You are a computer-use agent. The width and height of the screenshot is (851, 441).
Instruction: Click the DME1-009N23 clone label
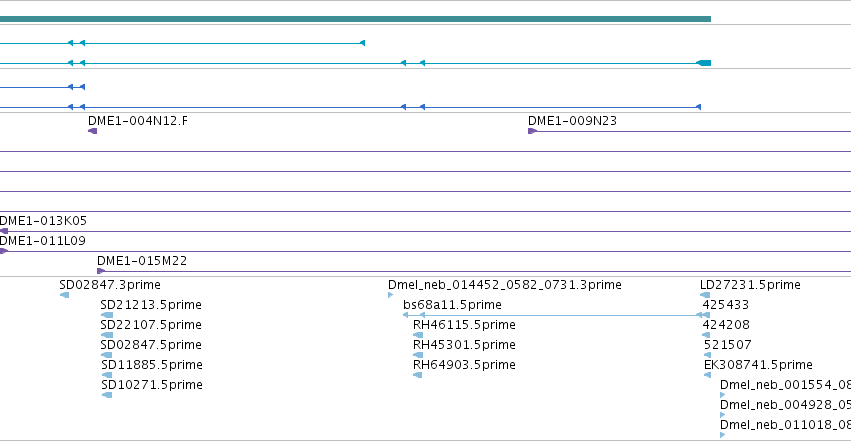[x=573, y=120]
